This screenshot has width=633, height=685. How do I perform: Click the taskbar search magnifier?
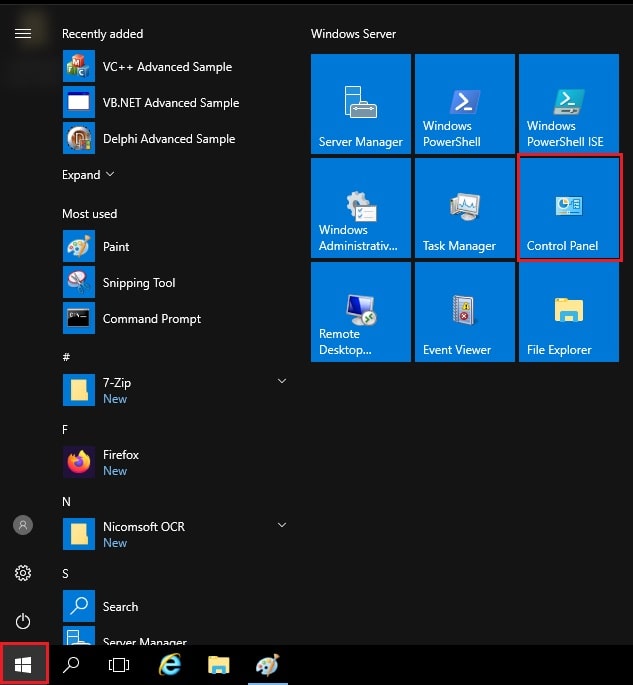(x=71, y=664)
